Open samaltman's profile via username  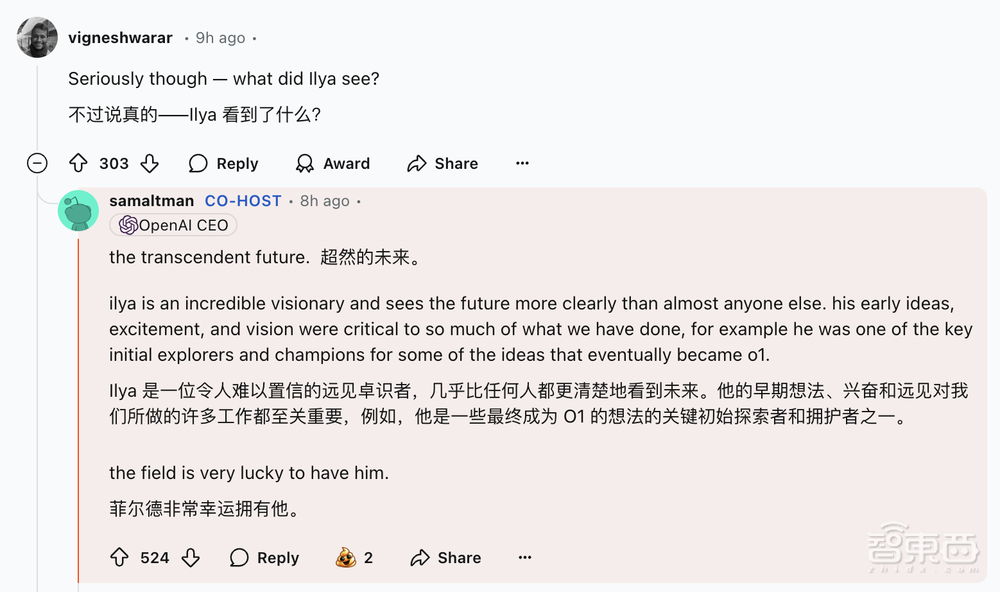pyautogui.click(x=151, y=200)
